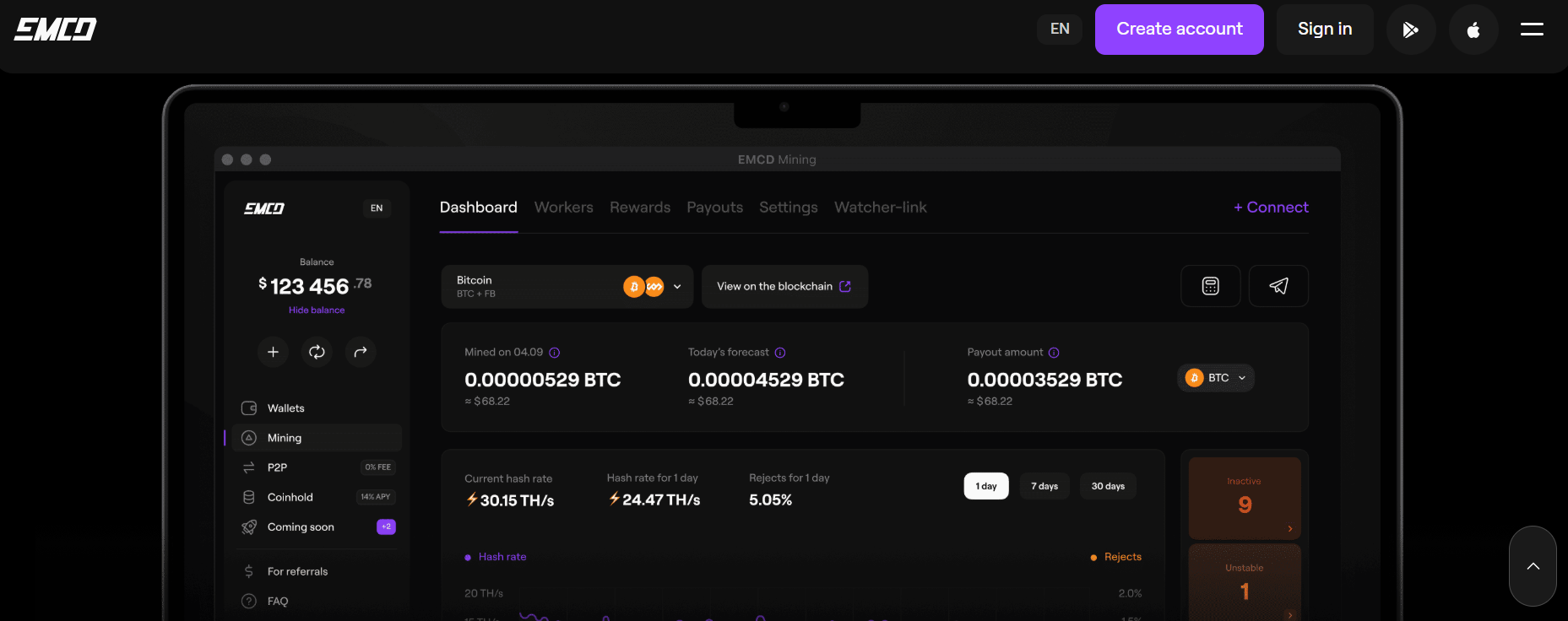The image size is (1568, 621).
Task: Switch to the Dashboard tab
Action: point(479,208)
